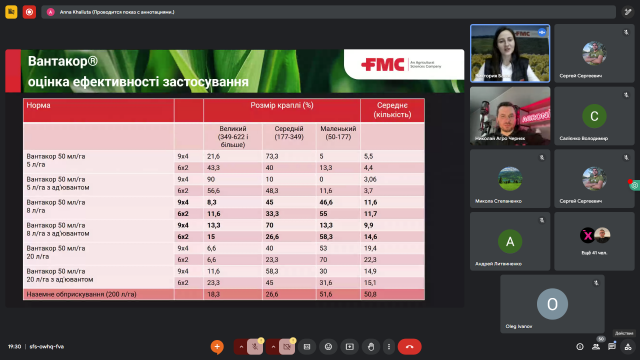Screen dimensions: 640x360
Task: Open the chat panel icon
Action: coord(611,347)
